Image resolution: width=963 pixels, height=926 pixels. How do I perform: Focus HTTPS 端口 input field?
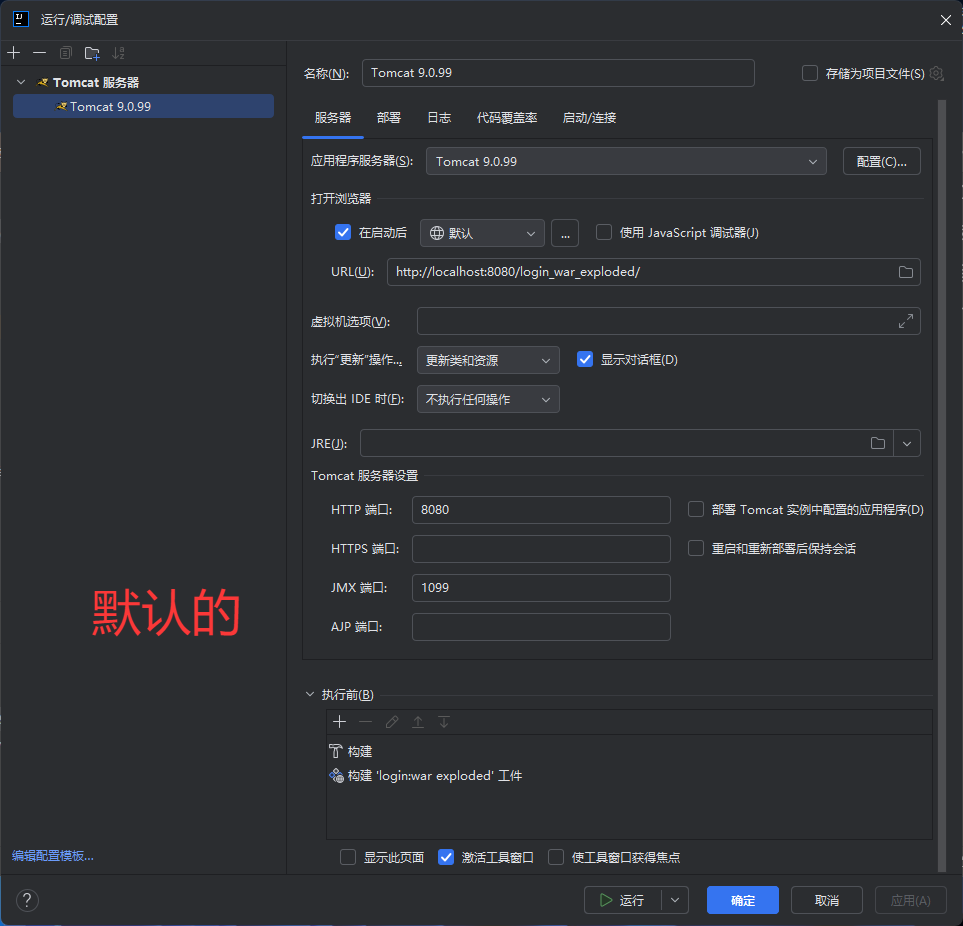(x=541, y=548)
